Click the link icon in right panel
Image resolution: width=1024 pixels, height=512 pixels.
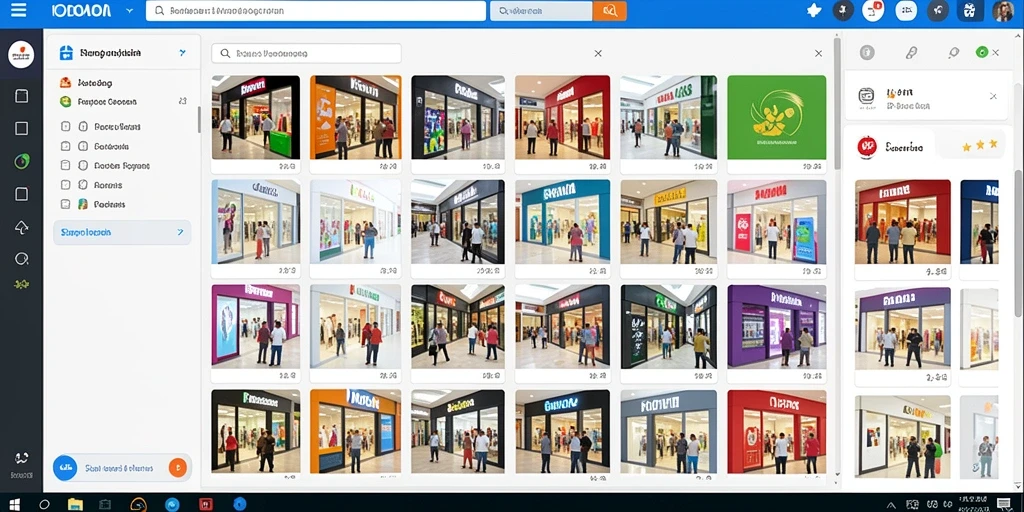click(x=911, y=53)
